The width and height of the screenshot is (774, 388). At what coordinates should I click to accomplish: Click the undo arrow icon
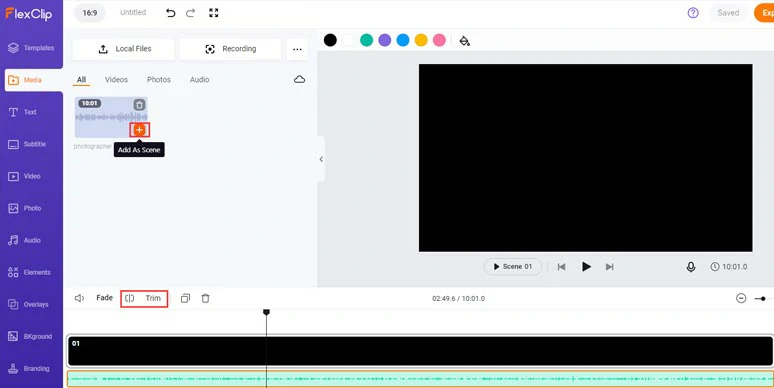coord(171,13)
